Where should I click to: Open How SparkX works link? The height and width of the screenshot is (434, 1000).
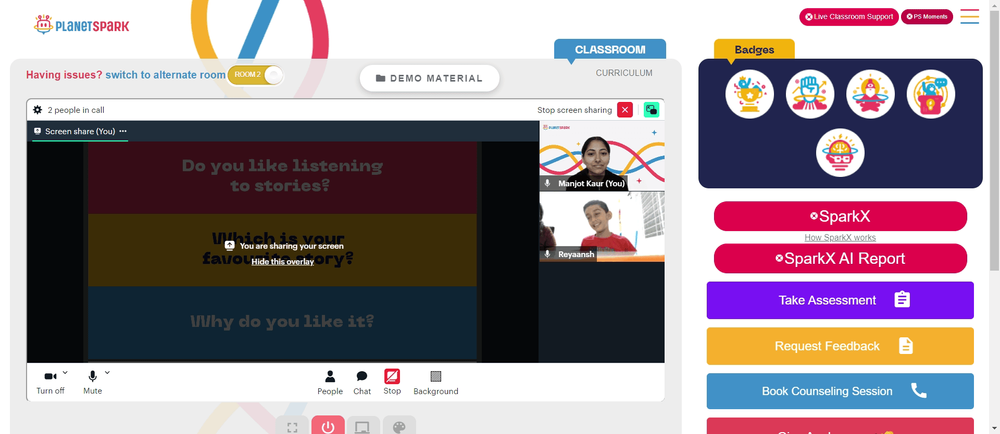840,237
